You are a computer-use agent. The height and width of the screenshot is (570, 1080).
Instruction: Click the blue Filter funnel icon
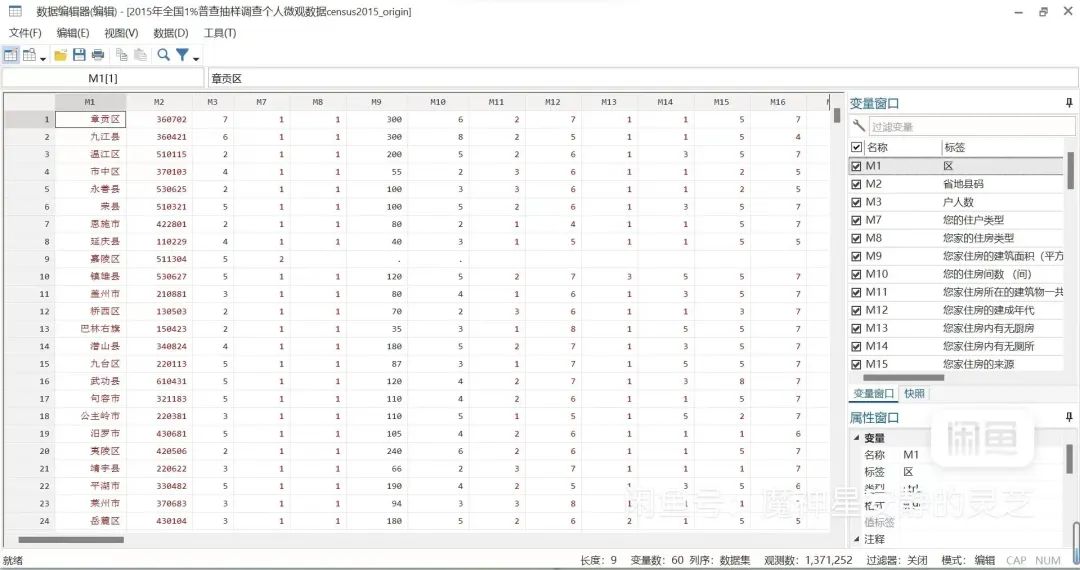click(182, 55)
